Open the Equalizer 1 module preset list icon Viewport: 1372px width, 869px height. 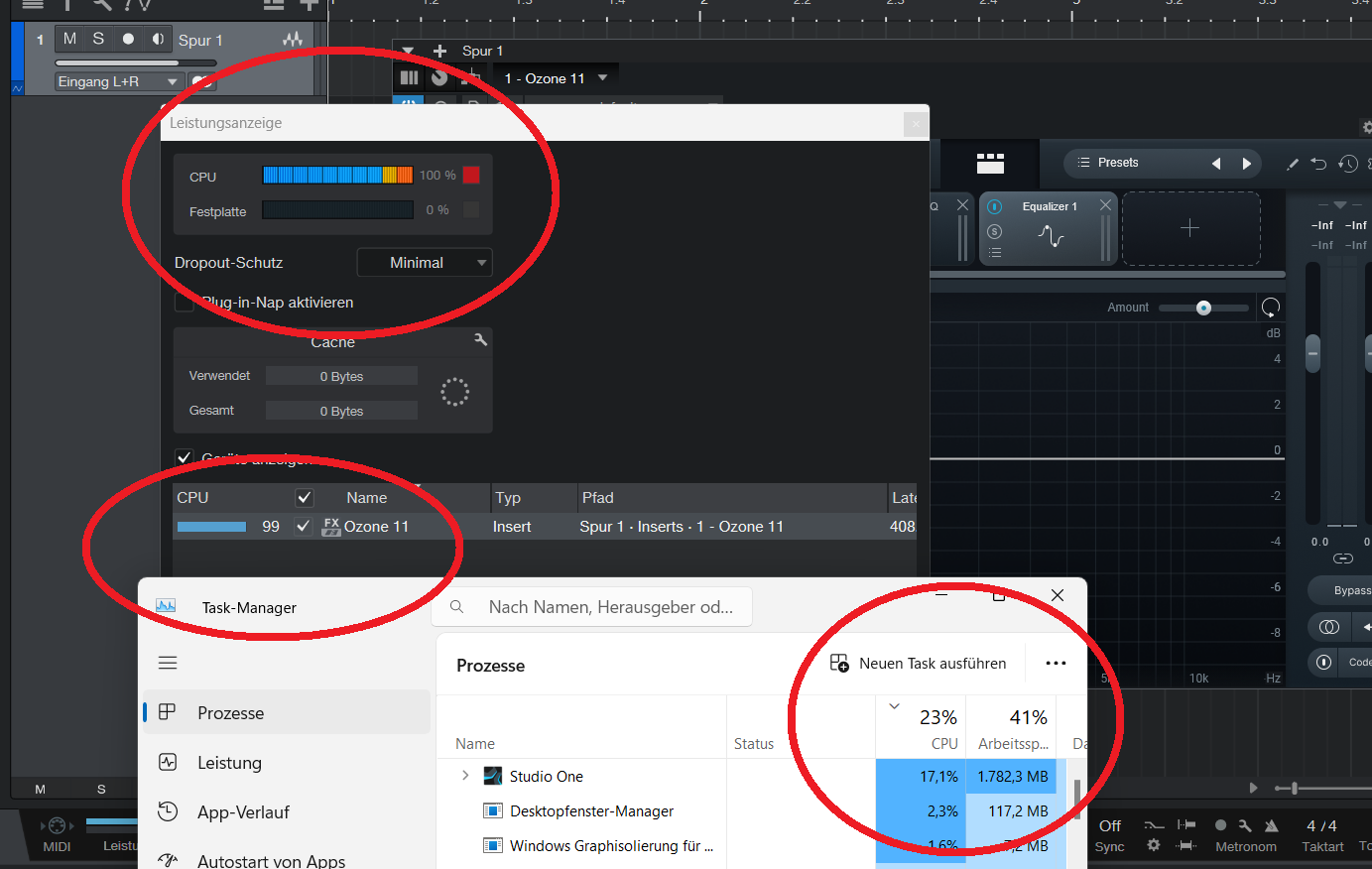click(x=995, y=253)
